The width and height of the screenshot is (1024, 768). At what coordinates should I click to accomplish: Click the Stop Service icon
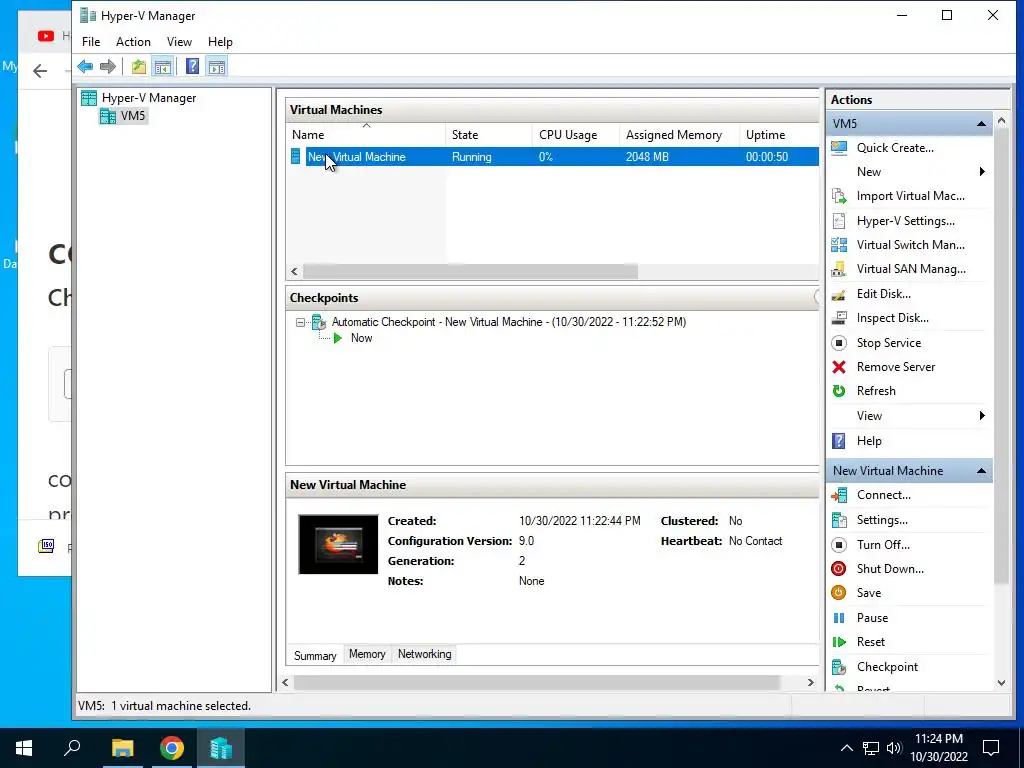[x=839, y=343]
